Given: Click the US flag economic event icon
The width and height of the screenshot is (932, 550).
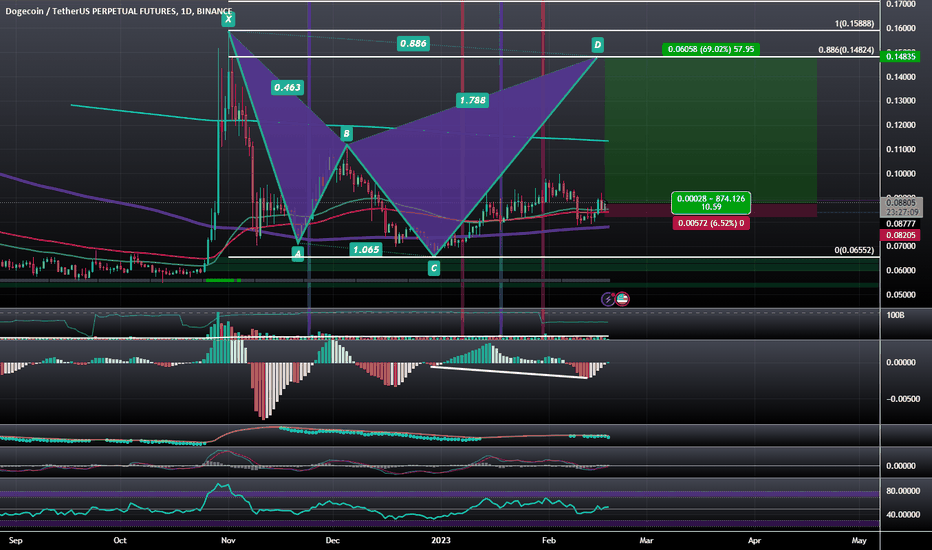Looking at the screenshot, I should (x=622, y=299).
